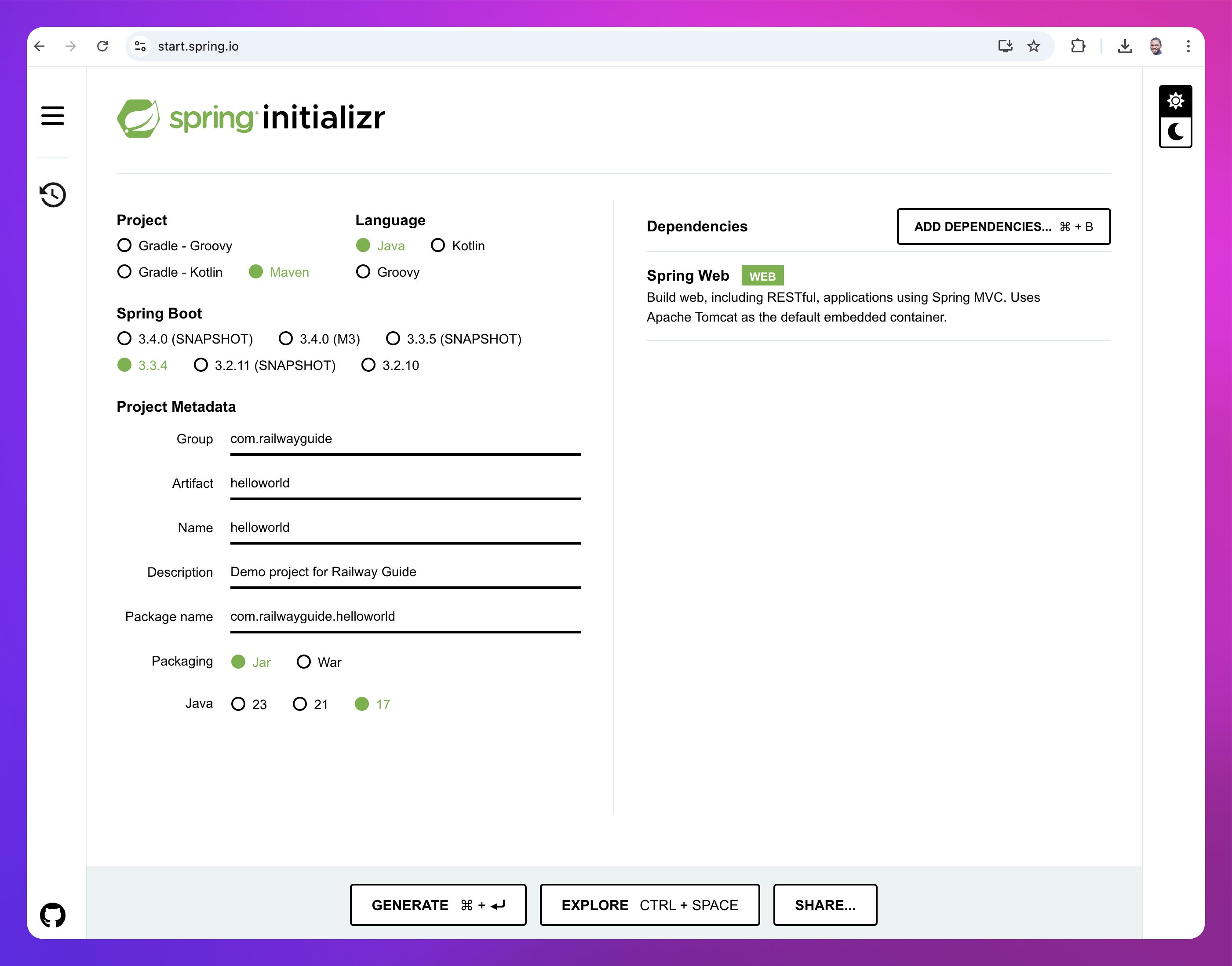Image resolution: width=1232 pixels, height=966 pixels.
Task: Open the Chrome profile avatar
Action: point(1156,46)
